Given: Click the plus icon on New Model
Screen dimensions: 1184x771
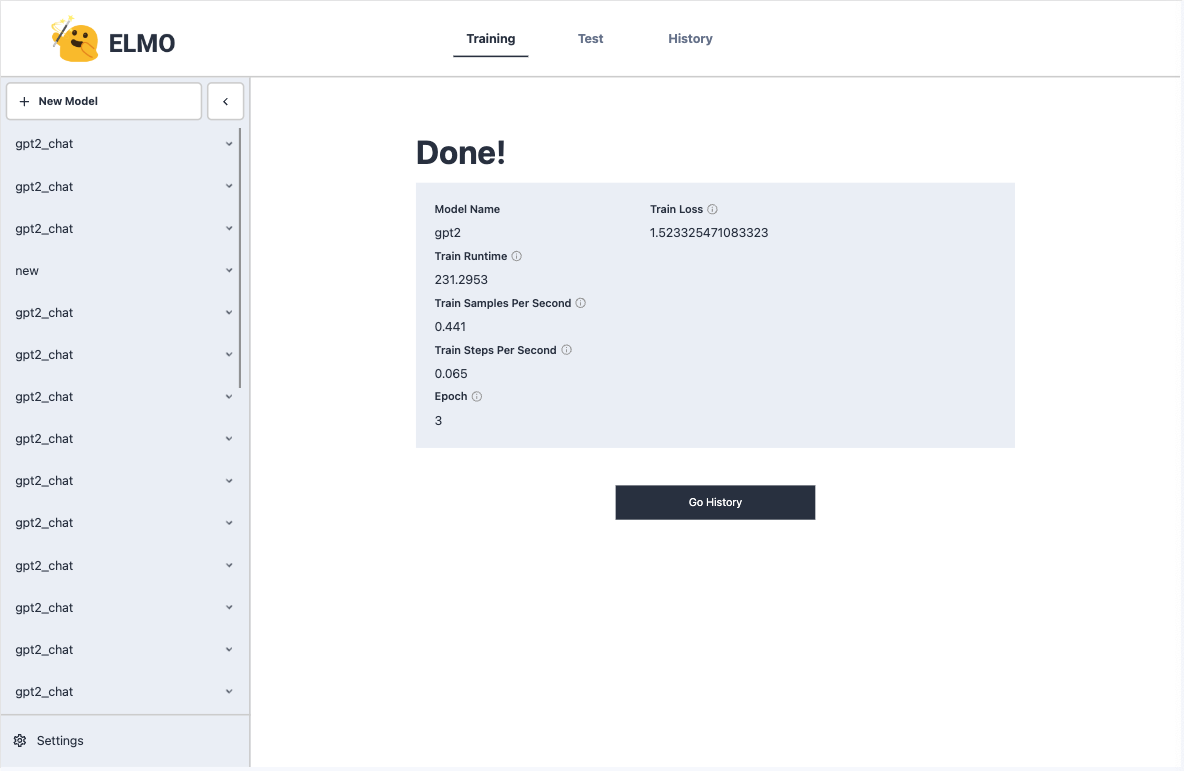Looking at the screenshot, I should 24,101.
